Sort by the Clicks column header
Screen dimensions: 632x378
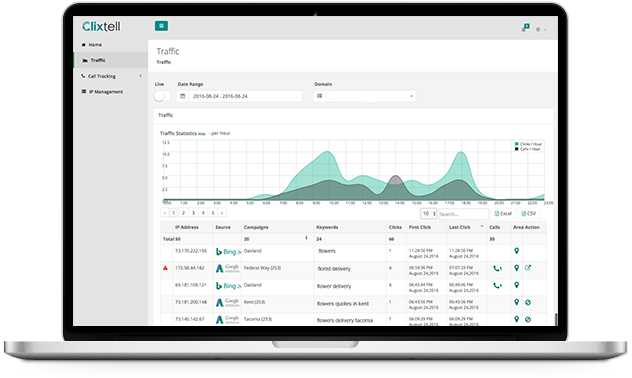pyautogui.click(x=395, y=227)
